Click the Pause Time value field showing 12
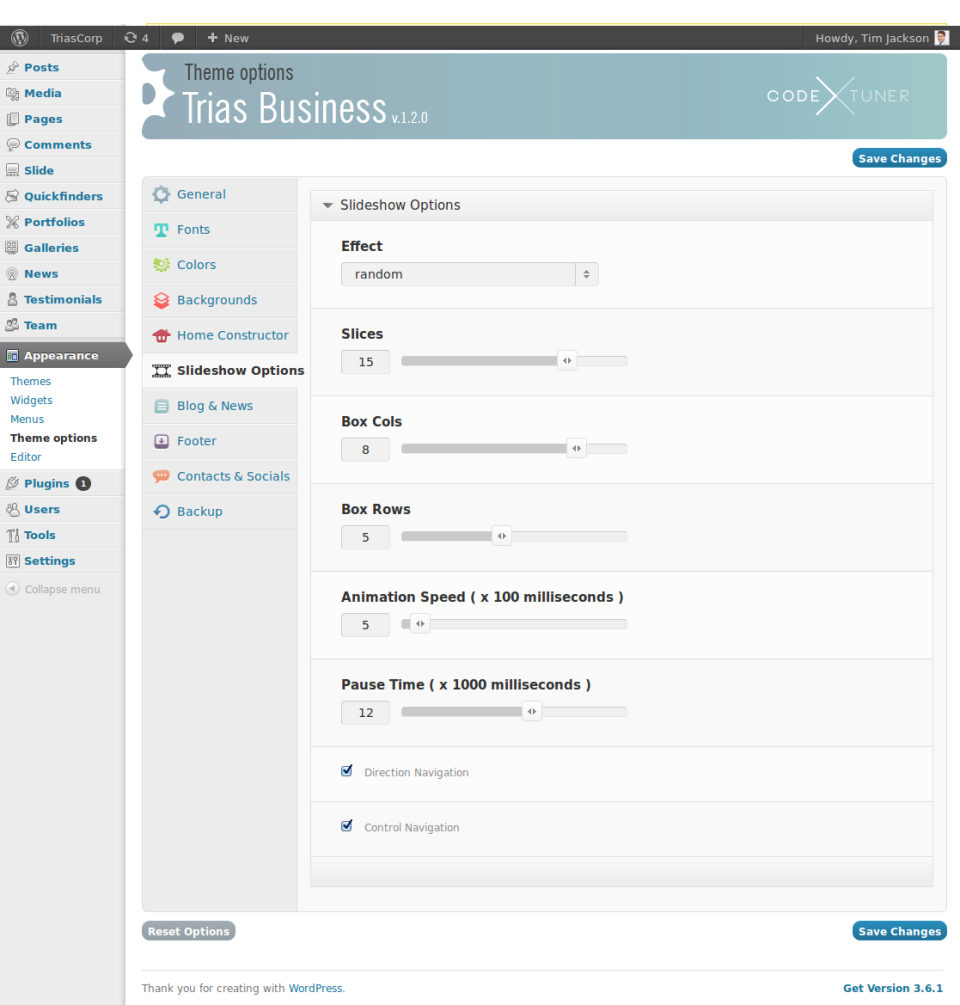This screenshot has height=1005, width=960. 365,713
